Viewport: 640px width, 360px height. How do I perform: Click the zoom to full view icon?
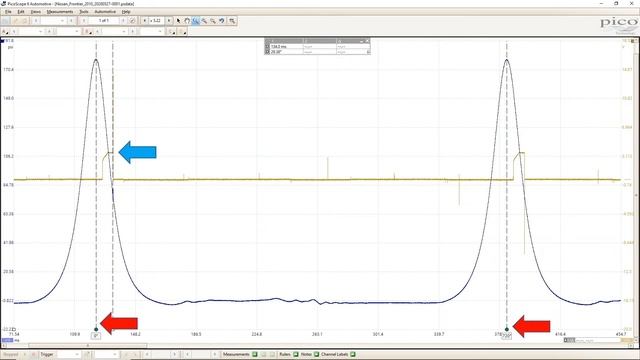pos(232,20)
